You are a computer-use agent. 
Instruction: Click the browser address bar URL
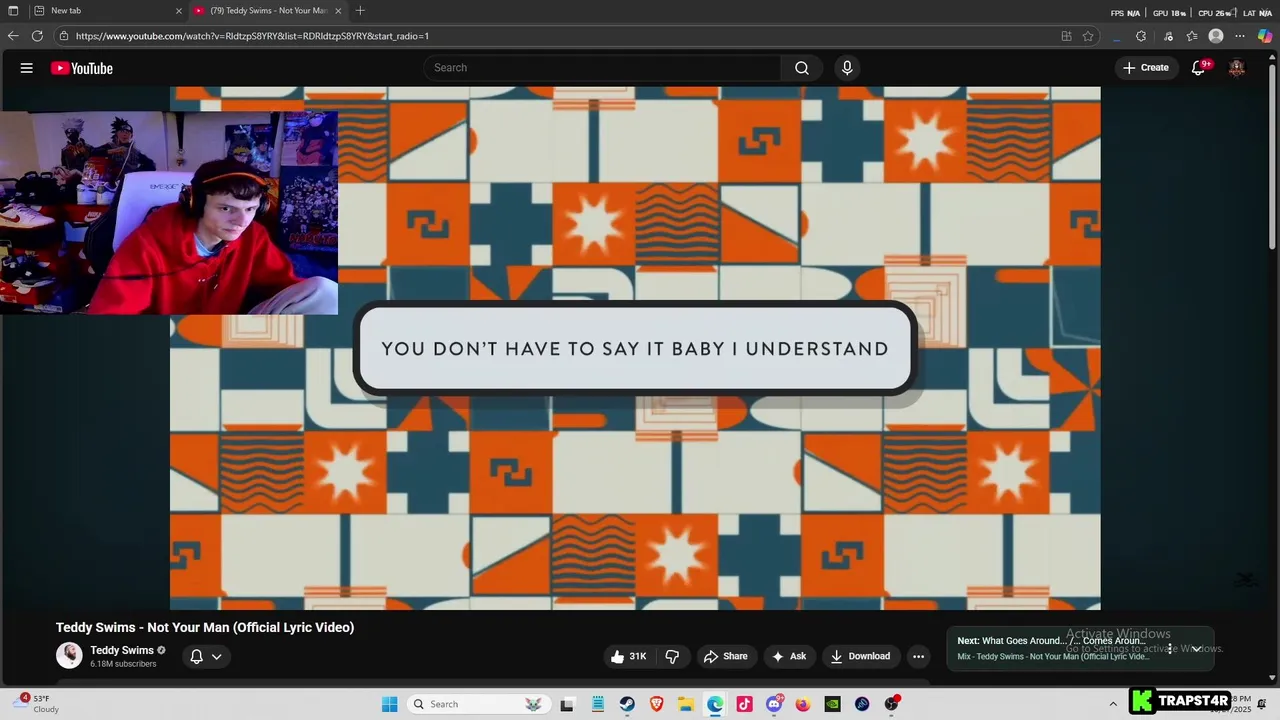click(252, 36)
